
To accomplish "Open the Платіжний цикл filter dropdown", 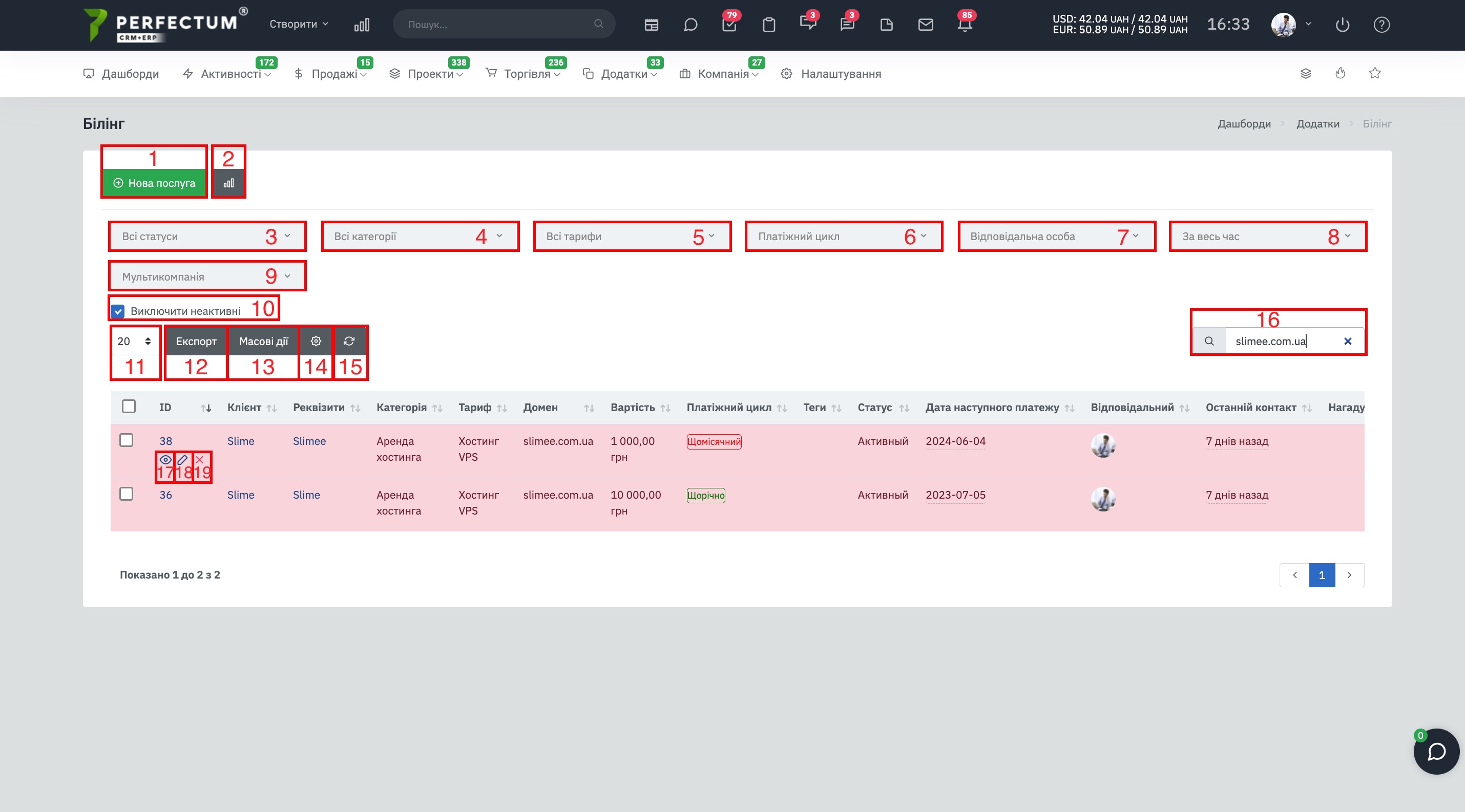I will coord(843,237).
